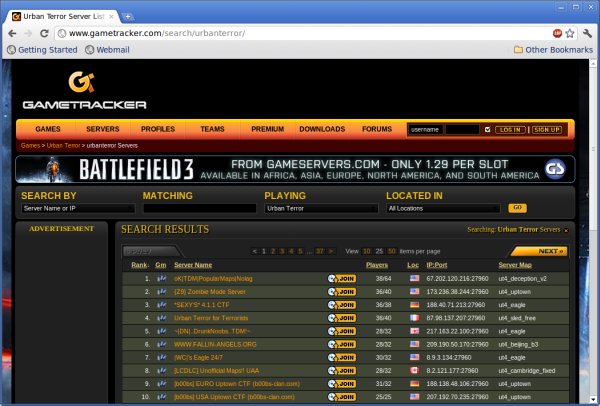Viewport: 600px width, 406px height.
Task: Open a new tab with plus button
Action: coord(128,17)
